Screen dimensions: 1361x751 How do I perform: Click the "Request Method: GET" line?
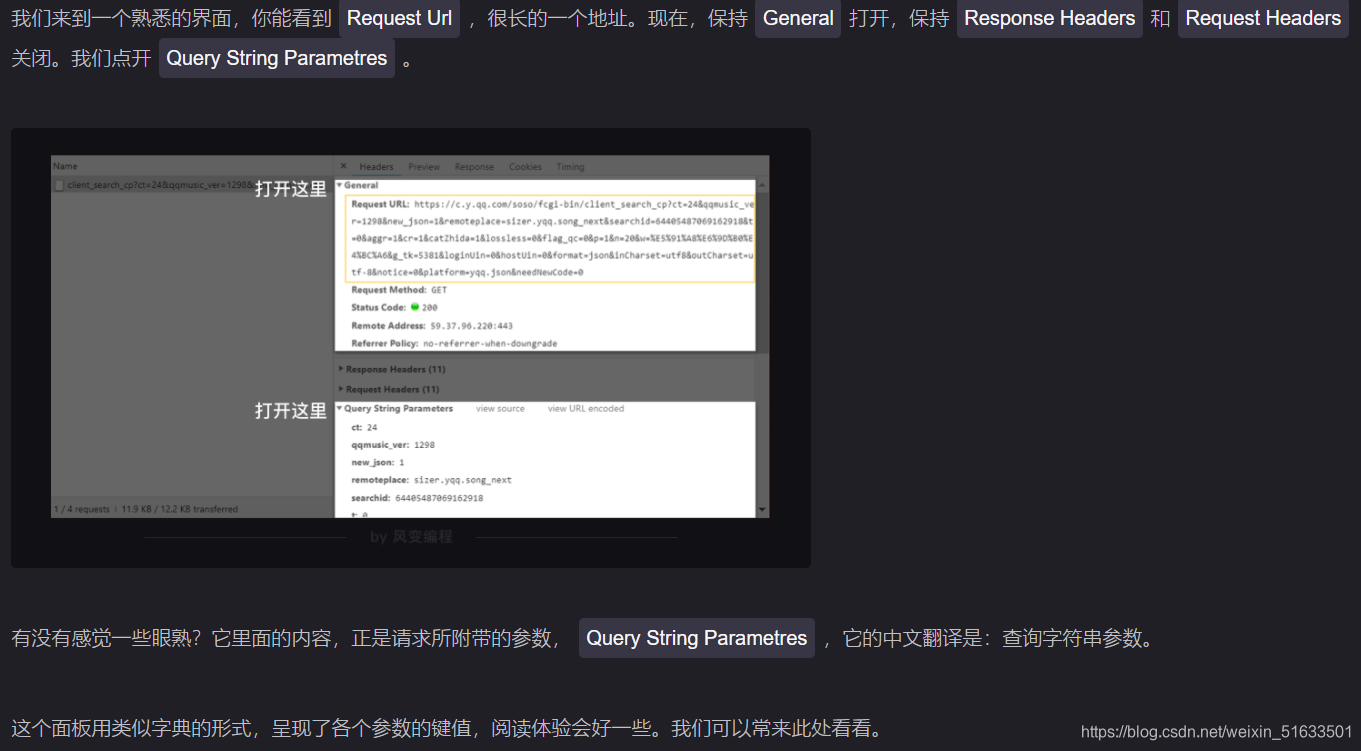click(399, 290)
